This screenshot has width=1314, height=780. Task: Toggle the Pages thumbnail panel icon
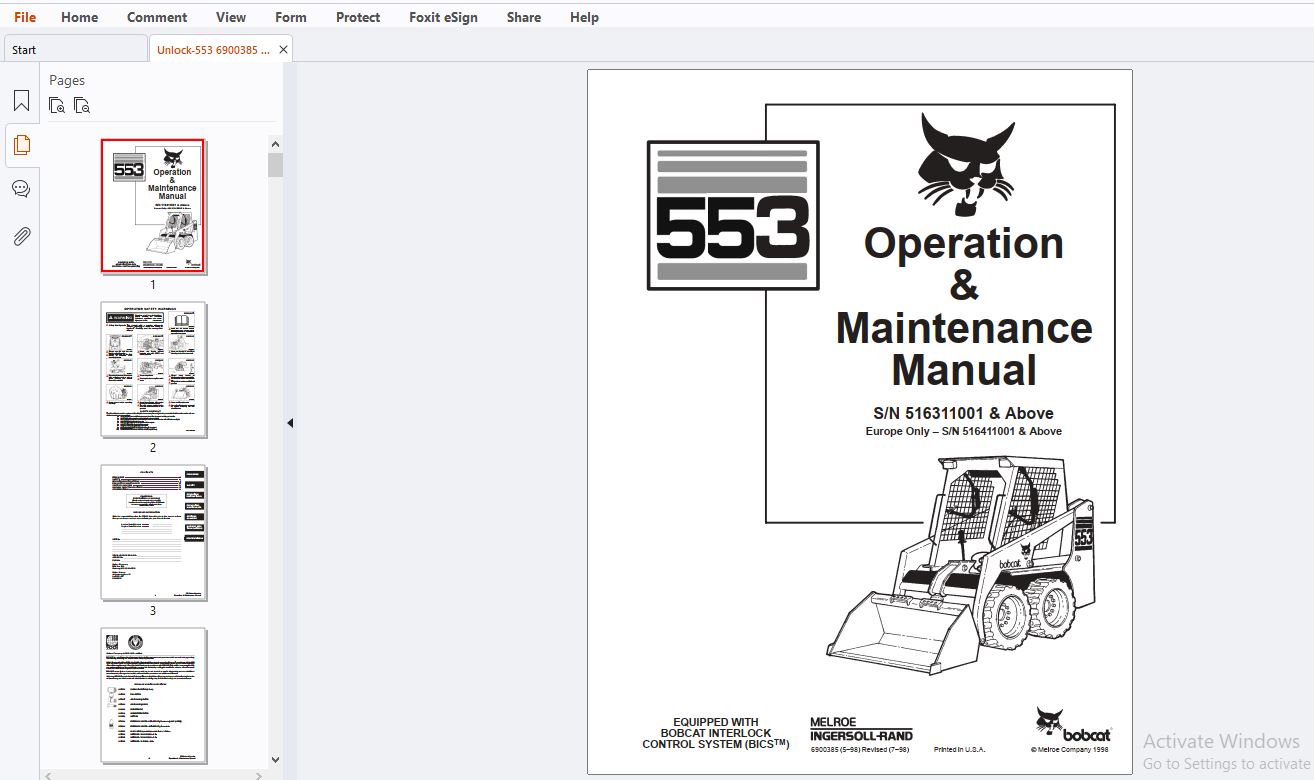21,145
